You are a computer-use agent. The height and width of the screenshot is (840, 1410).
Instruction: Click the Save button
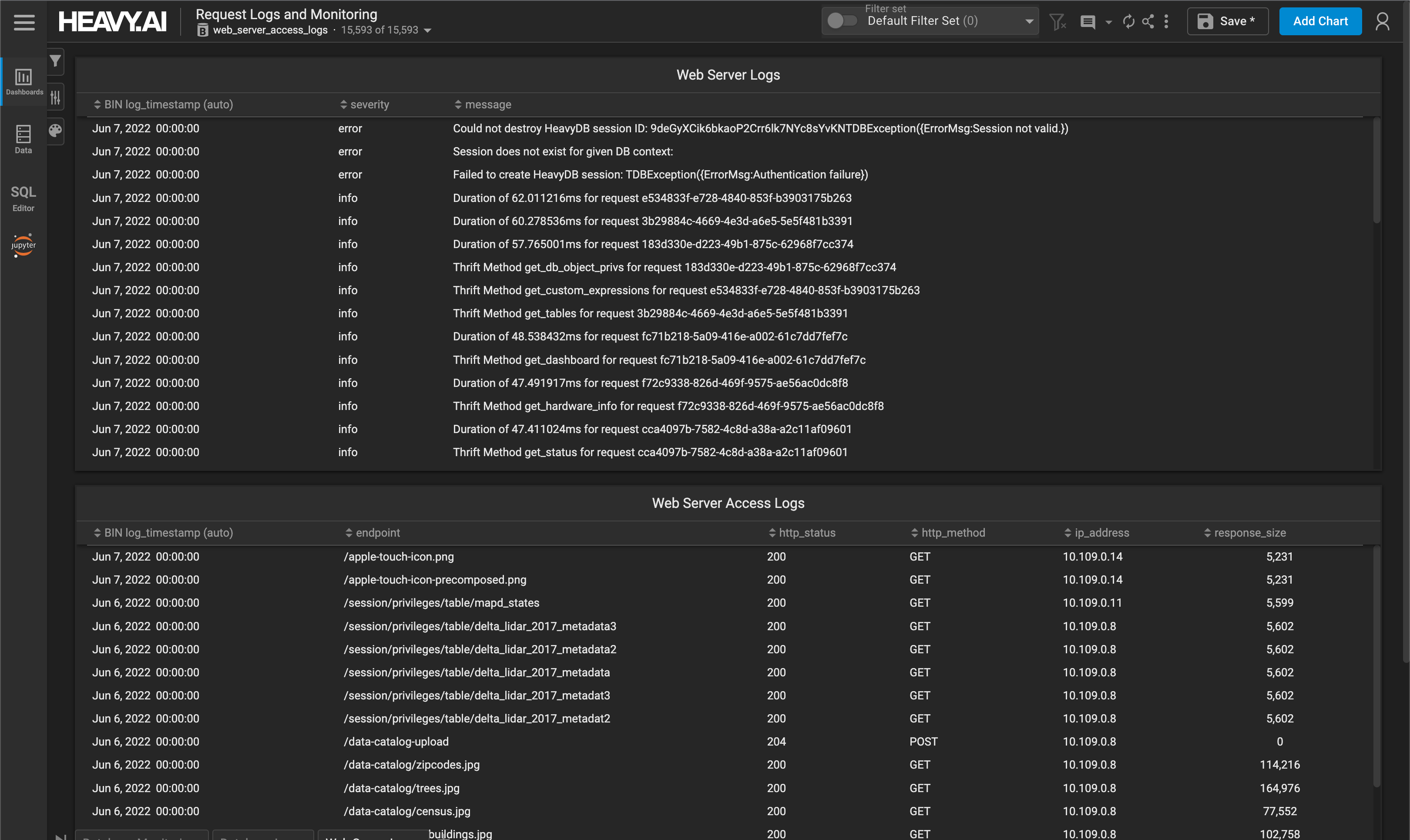[x=1227, y=21]
